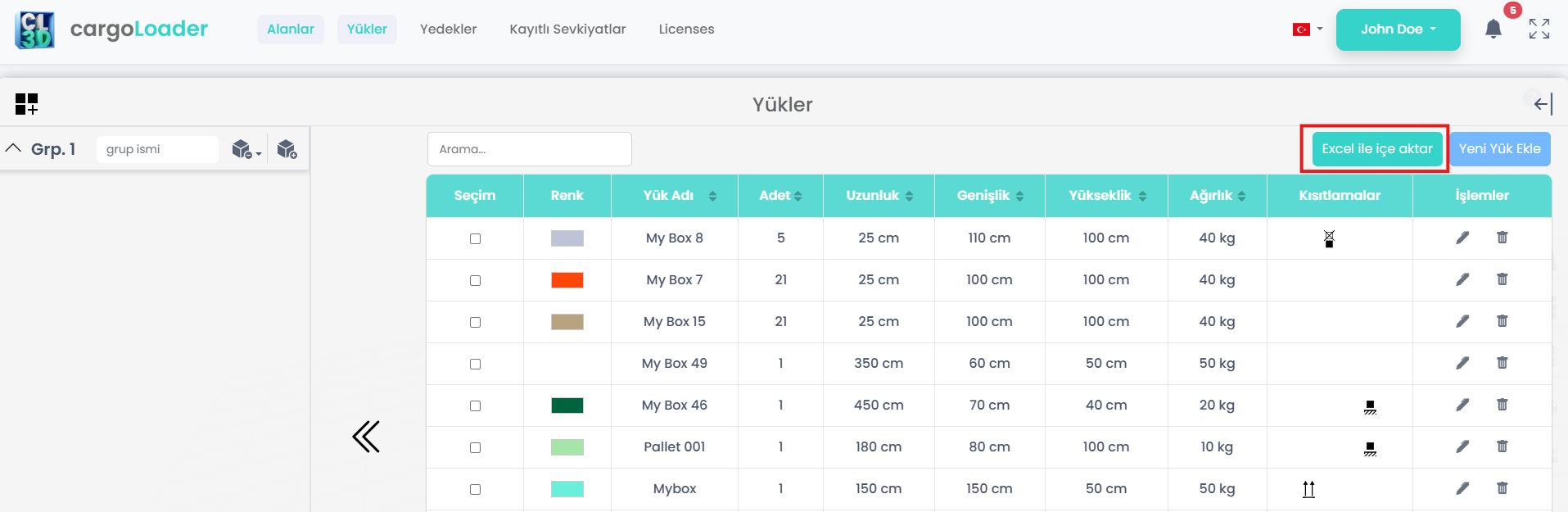Click the collapse-right arrow panel icon
This screenshot has height=512, width=1568.
[x=1543, y=104]
